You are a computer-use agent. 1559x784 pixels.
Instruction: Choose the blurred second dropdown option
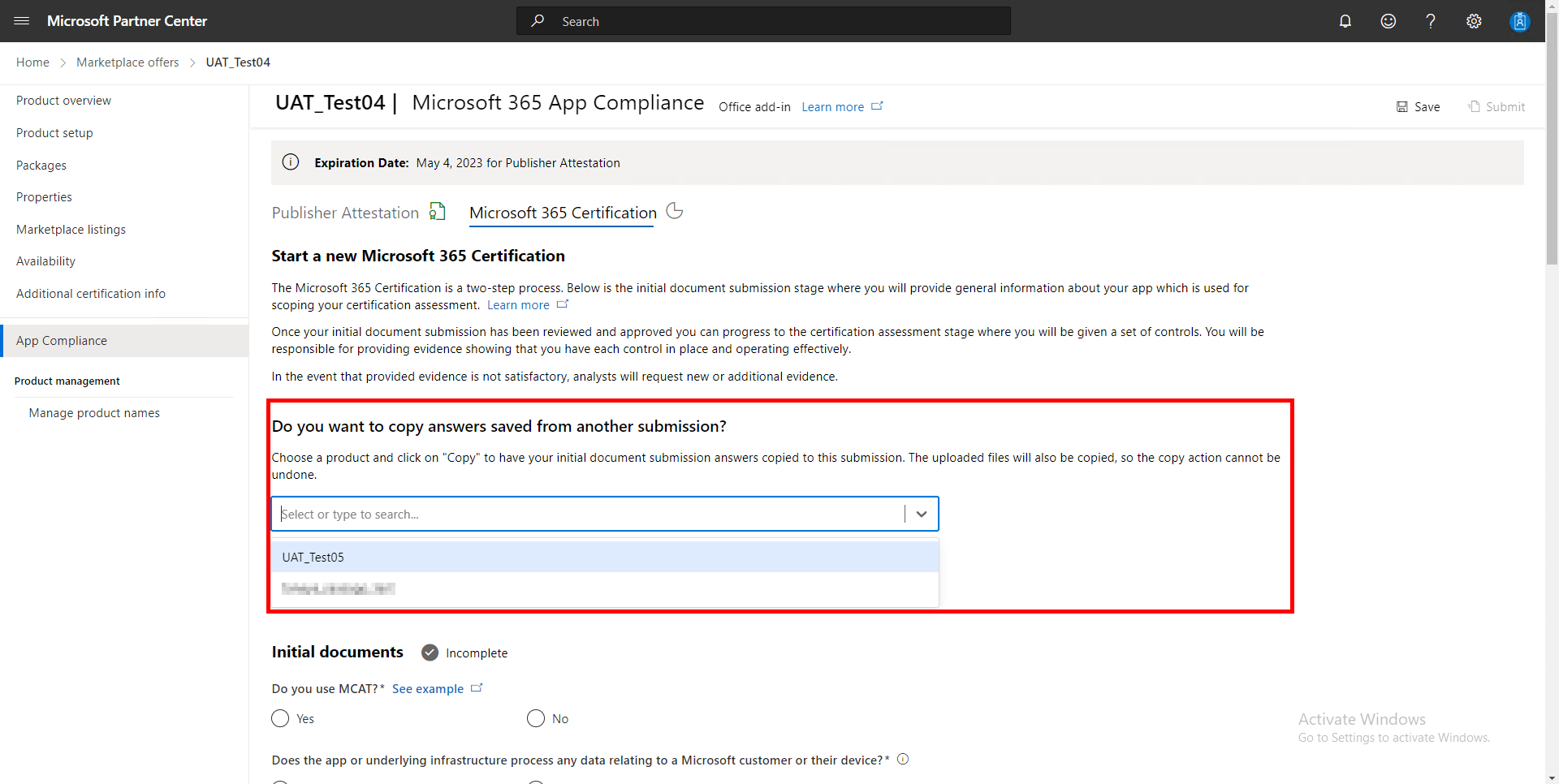pyautogui.click(x=605, y=588)
